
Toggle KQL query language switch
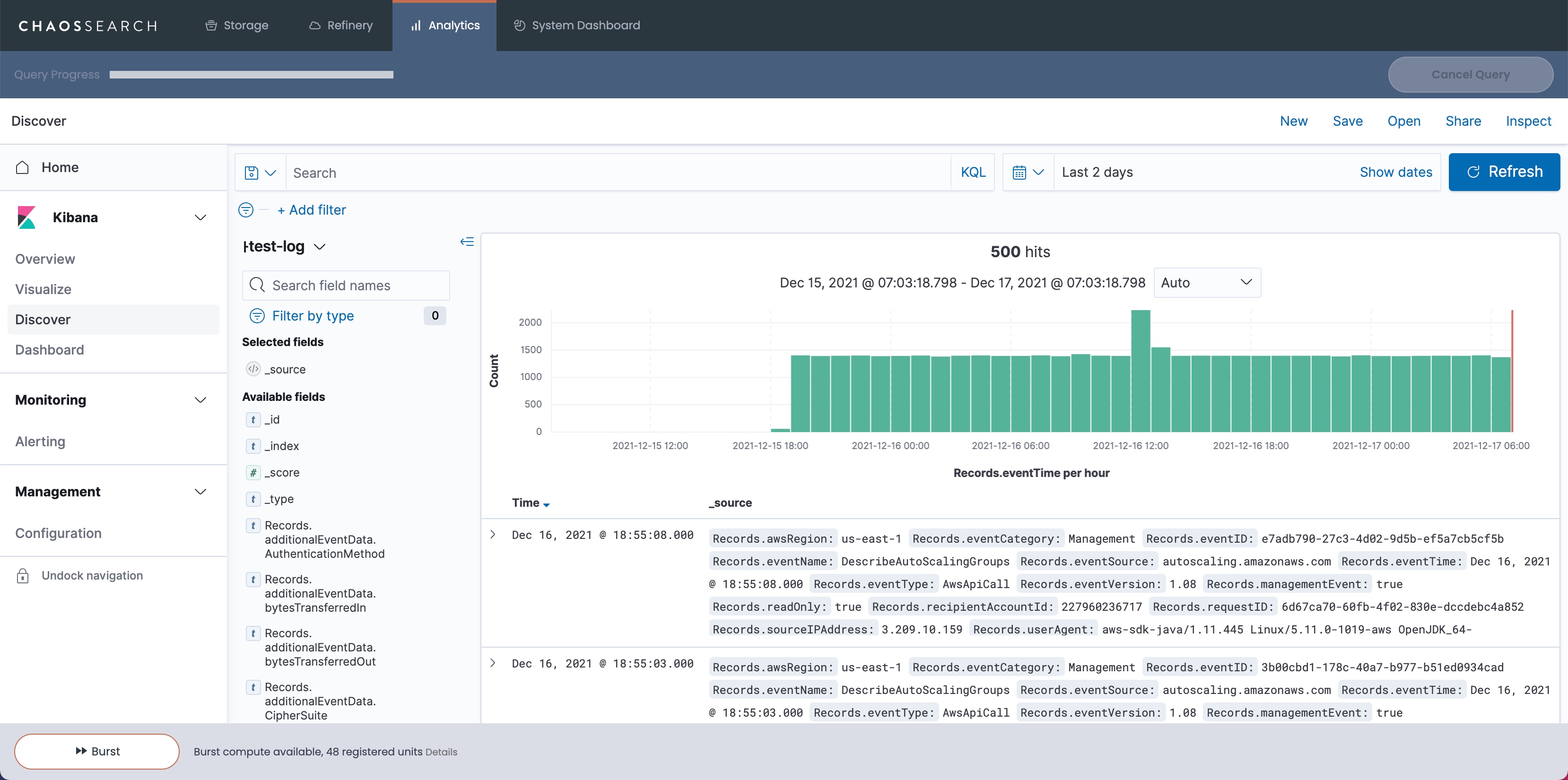(x=973, y=172)
